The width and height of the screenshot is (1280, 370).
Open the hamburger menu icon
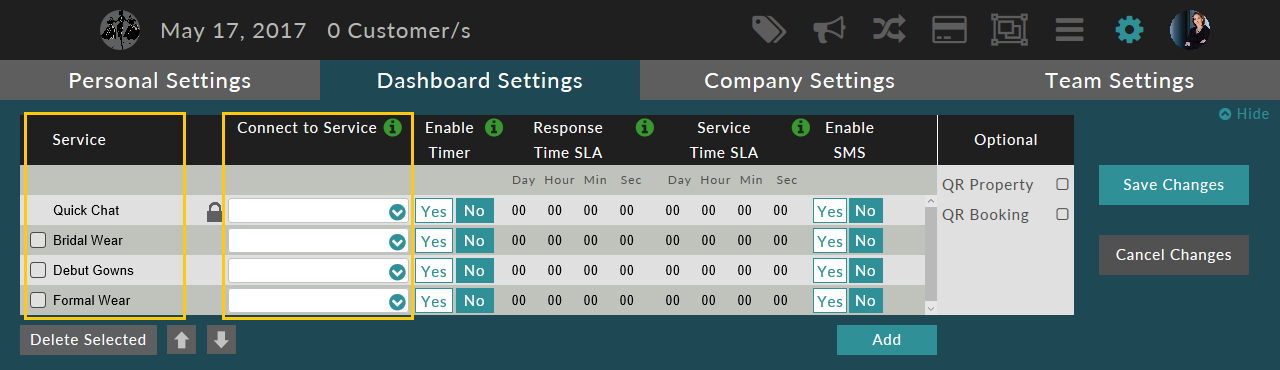pos(1069,30)
